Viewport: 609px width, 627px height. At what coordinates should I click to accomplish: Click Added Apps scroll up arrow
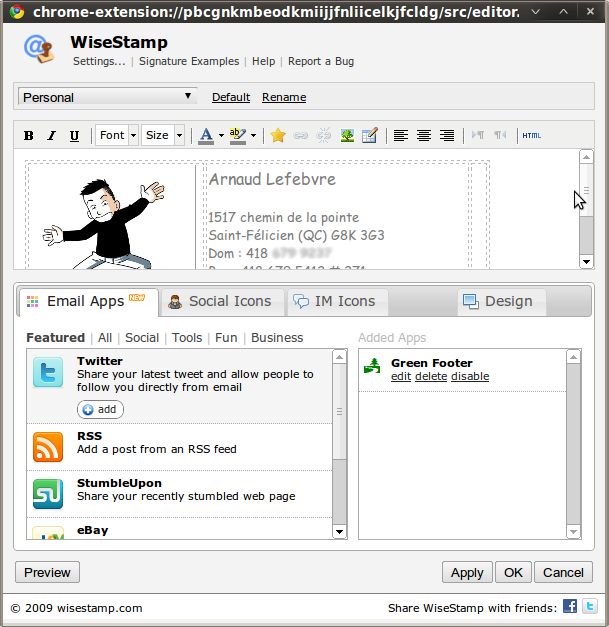(573, 357)
